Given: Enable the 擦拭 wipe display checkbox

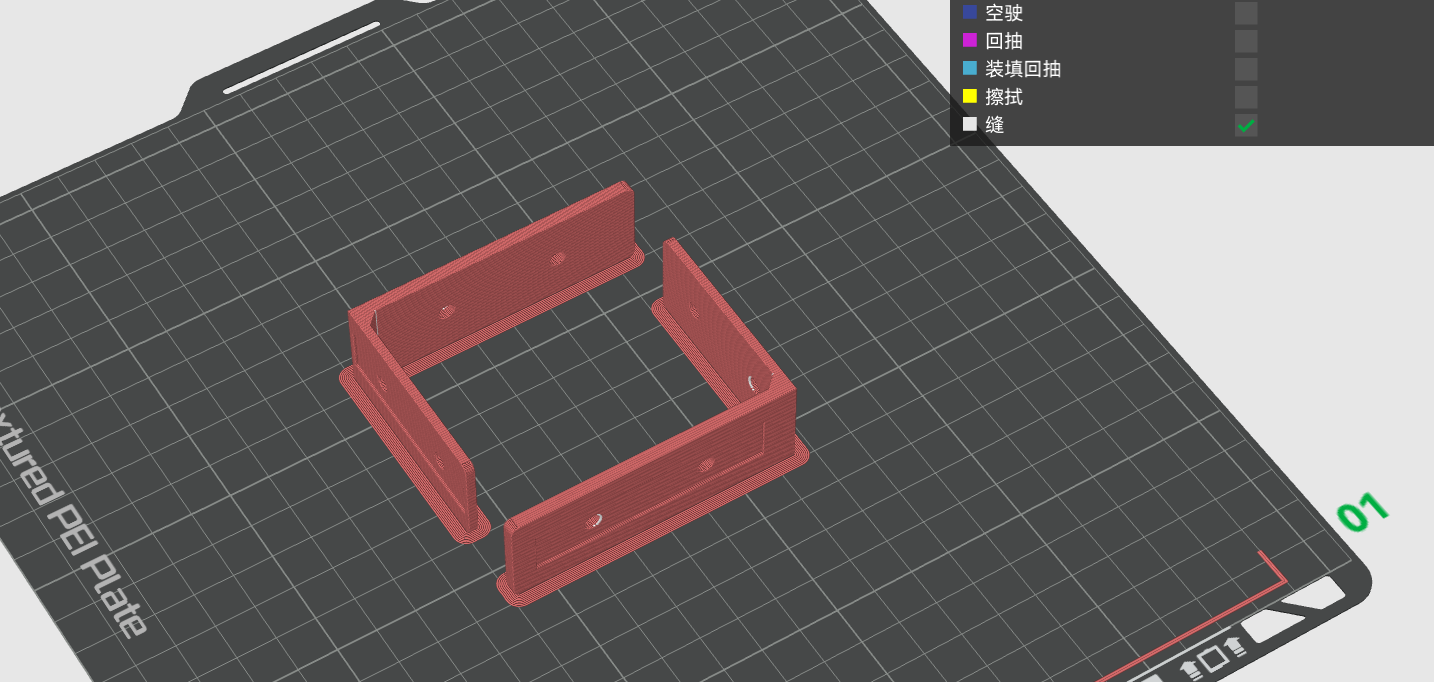Looking at the screenshot, I should [x=1246, y=97].
